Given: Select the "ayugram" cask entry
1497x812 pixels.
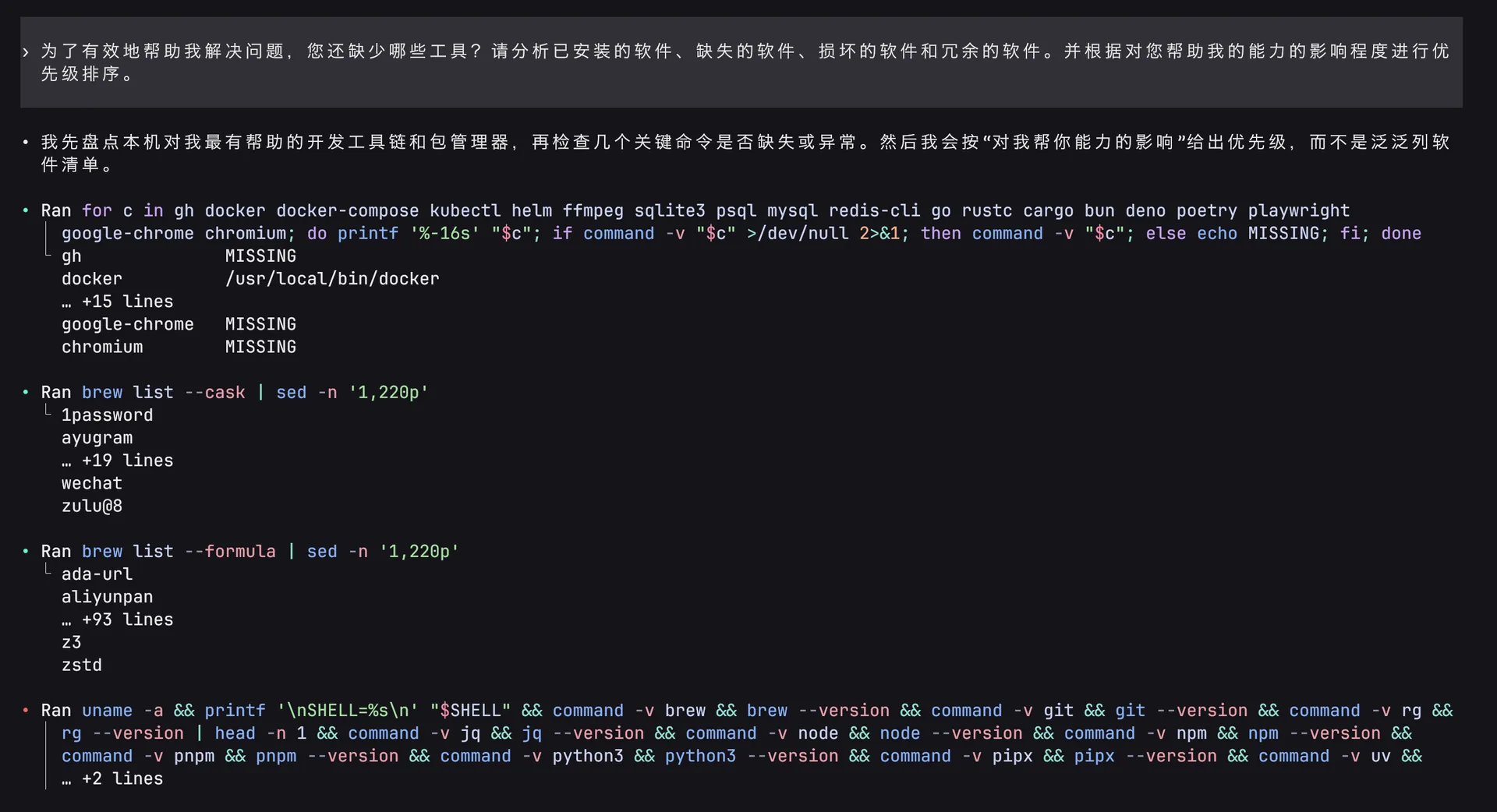Looking at the screenshot, I should pos(97,438).
